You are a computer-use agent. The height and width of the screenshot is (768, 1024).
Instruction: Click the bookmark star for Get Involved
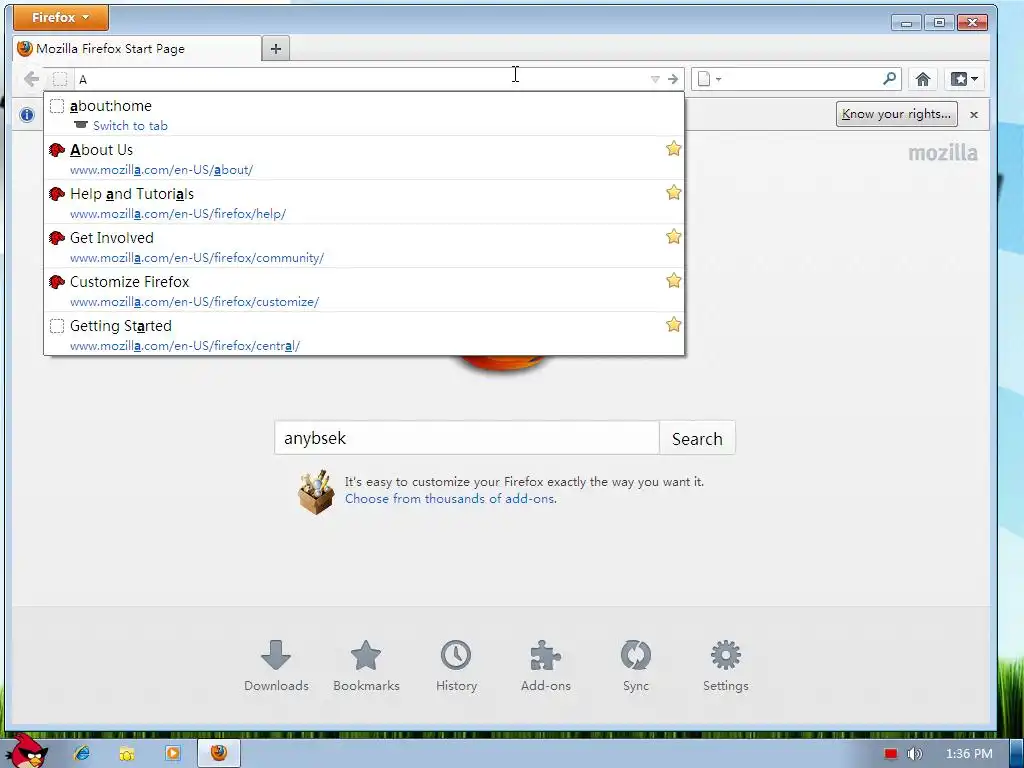click(673, 236)
